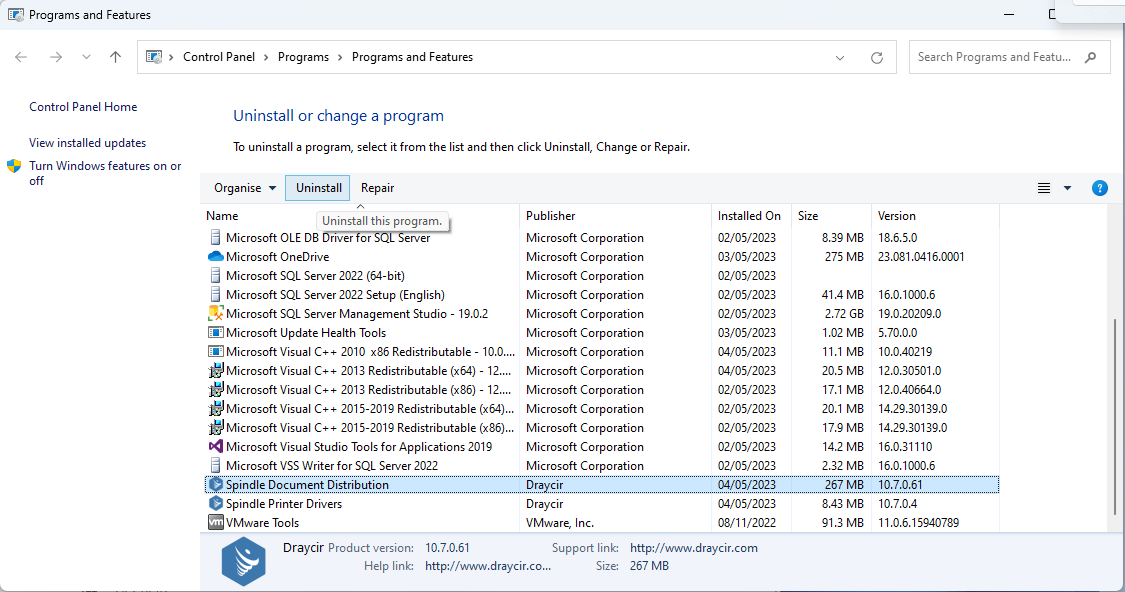Go up one folder level arrow
Screen dimensions: 1125x592
pos(116,57)
